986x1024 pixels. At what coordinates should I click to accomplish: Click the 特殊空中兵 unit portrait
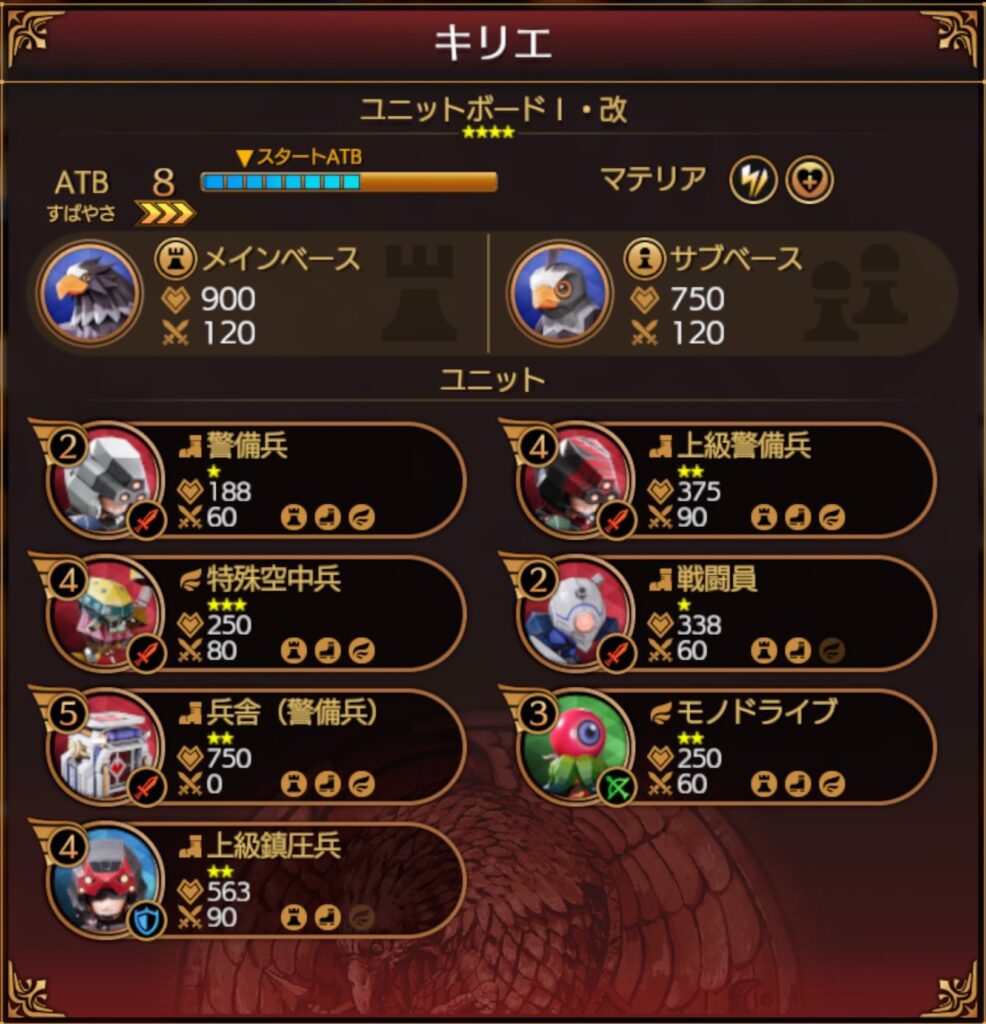pos(104,615)
